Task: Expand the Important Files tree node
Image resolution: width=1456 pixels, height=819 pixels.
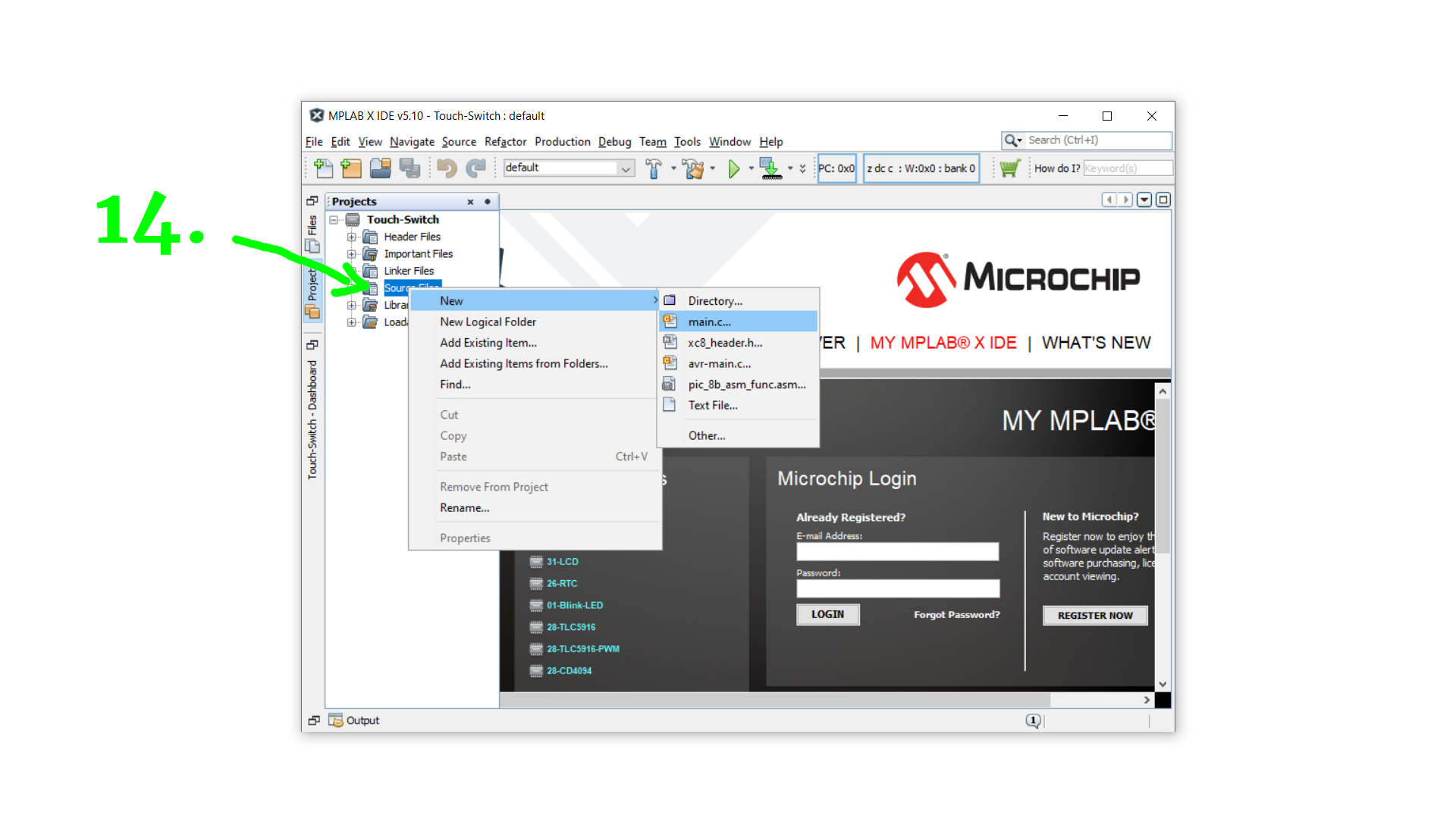Action: click(351, 254)
